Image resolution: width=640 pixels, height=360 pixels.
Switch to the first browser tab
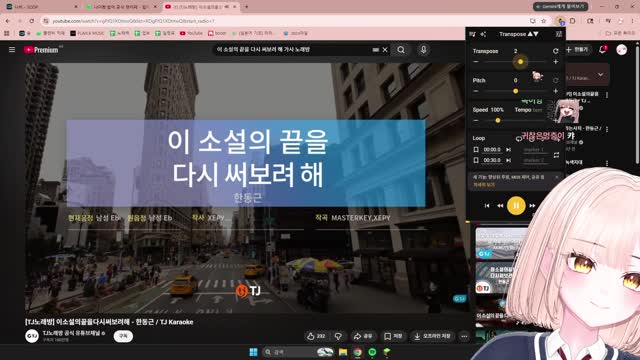(41, 7)
